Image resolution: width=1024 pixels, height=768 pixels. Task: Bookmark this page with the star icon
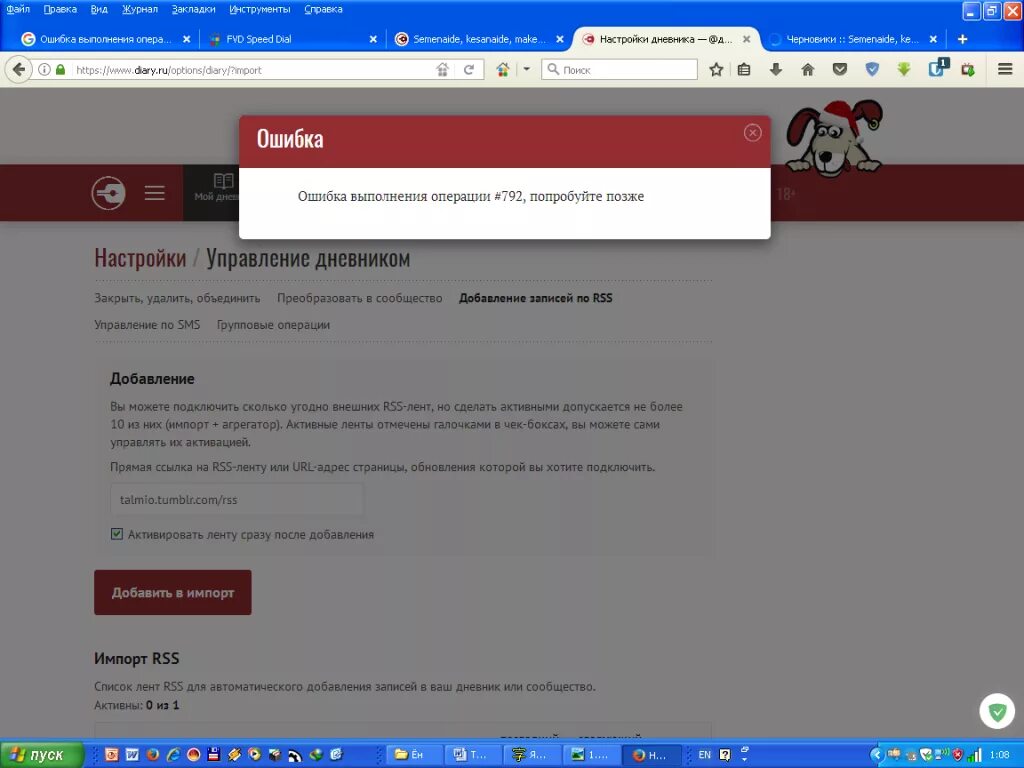[x=716, y=69]
